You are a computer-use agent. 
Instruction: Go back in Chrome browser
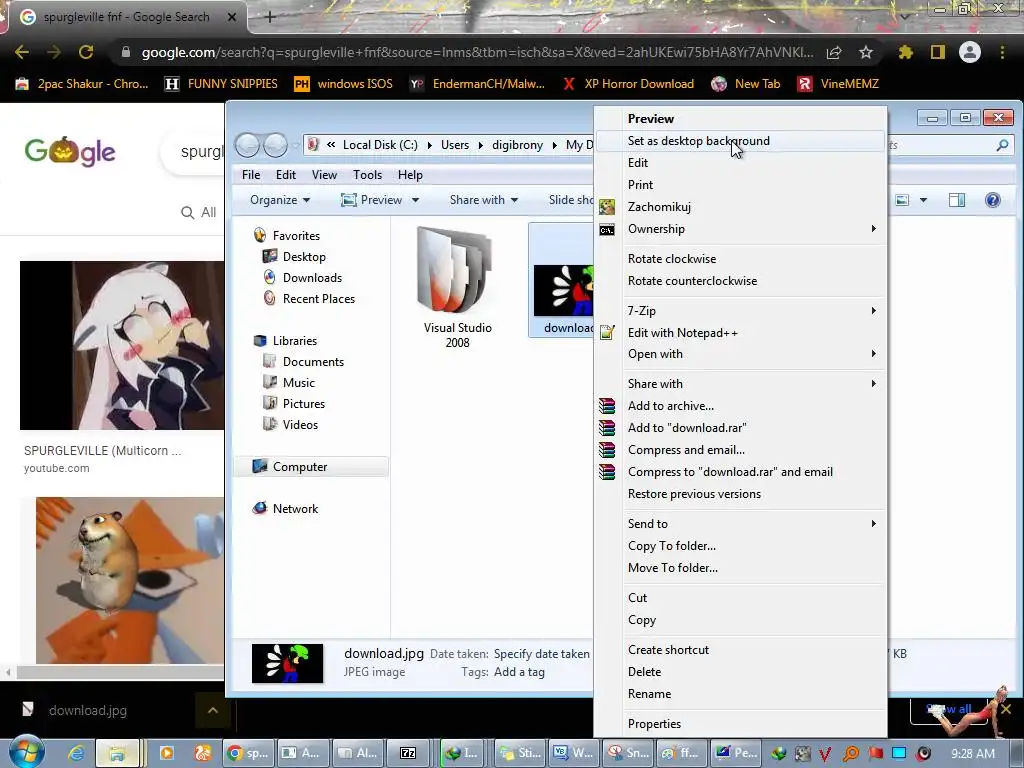[22, 52]
